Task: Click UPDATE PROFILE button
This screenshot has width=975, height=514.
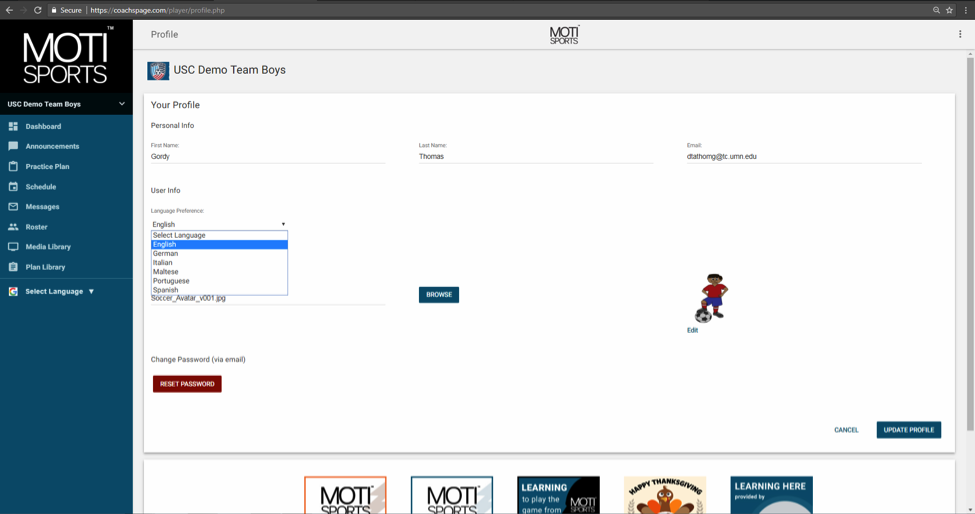Action: pyautogui.click(x=908, y=430)
